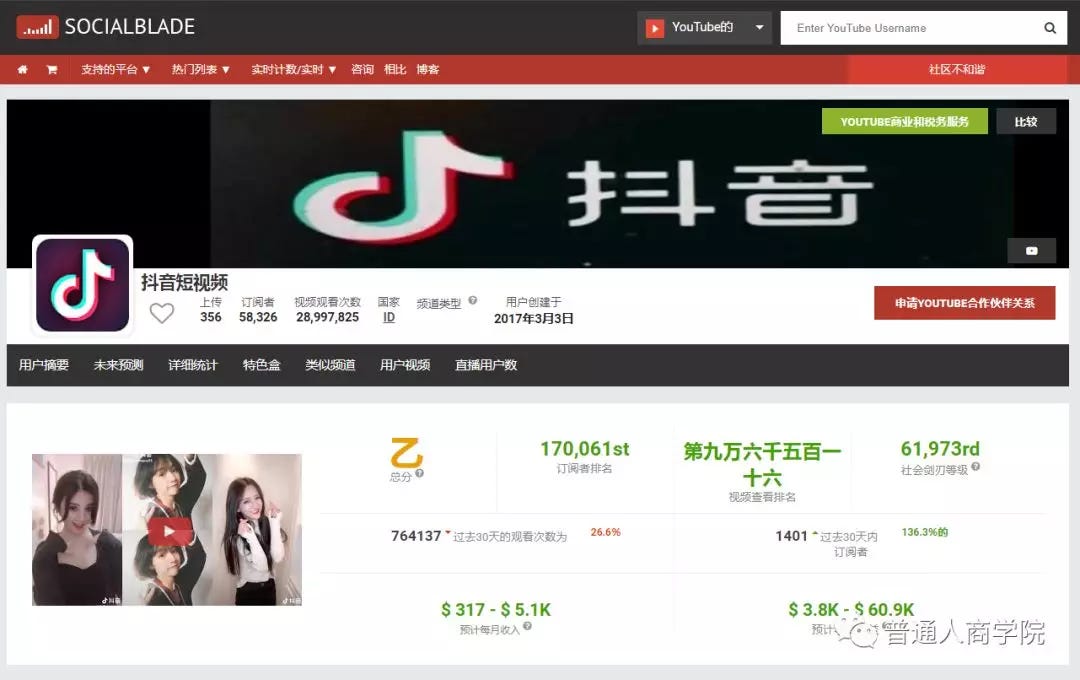Click help icon next to 预计每月收入
Viewport: 1080px width, 680px height.
point(527,626)
